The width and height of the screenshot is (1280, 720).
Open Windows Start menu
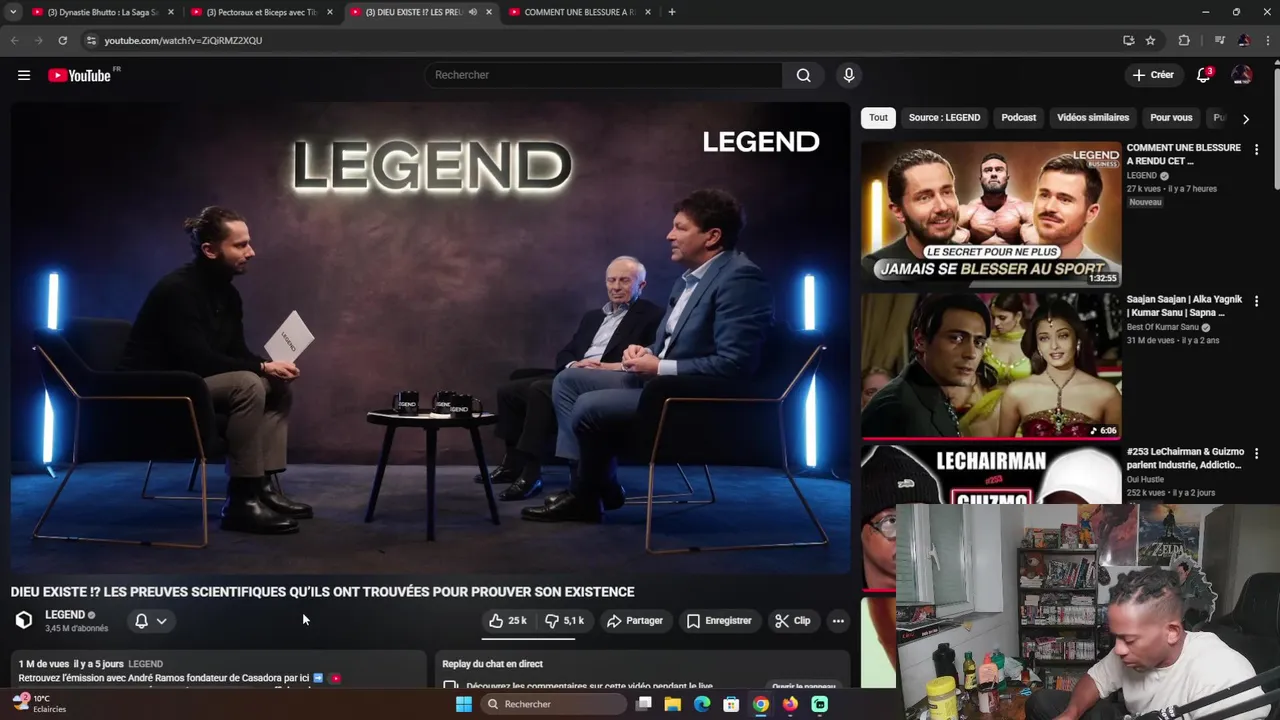[463, 704]
